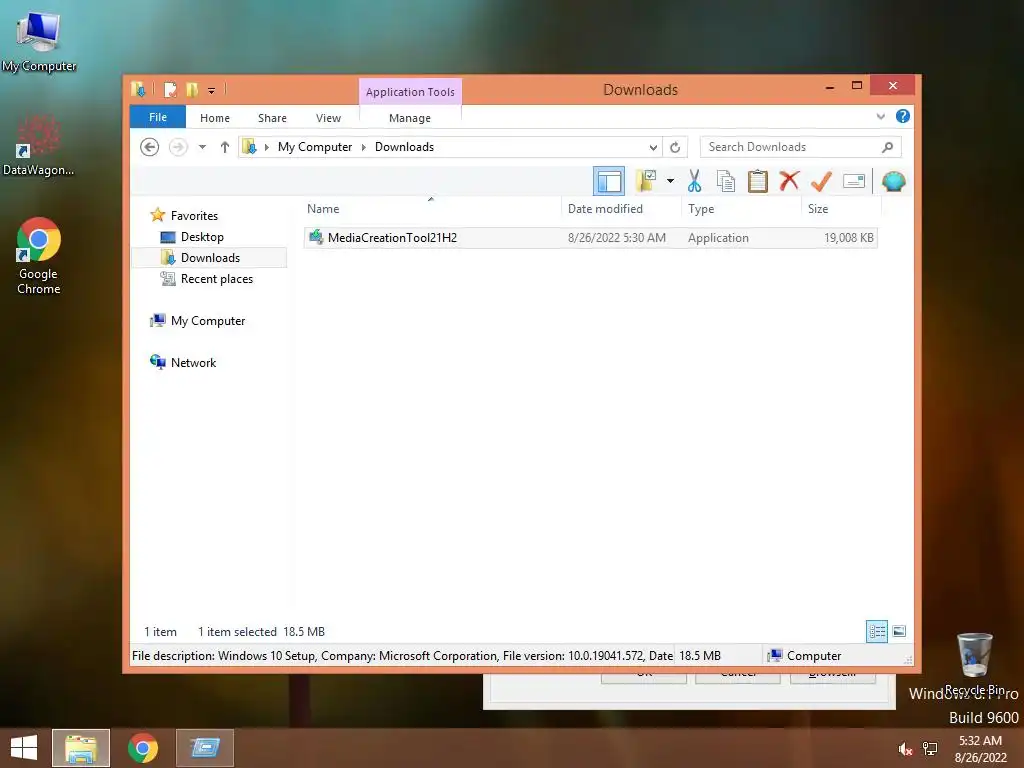The image size is (1024, 768).
Task: Go back with the Back arrow
Action: [x=150, y=147]
